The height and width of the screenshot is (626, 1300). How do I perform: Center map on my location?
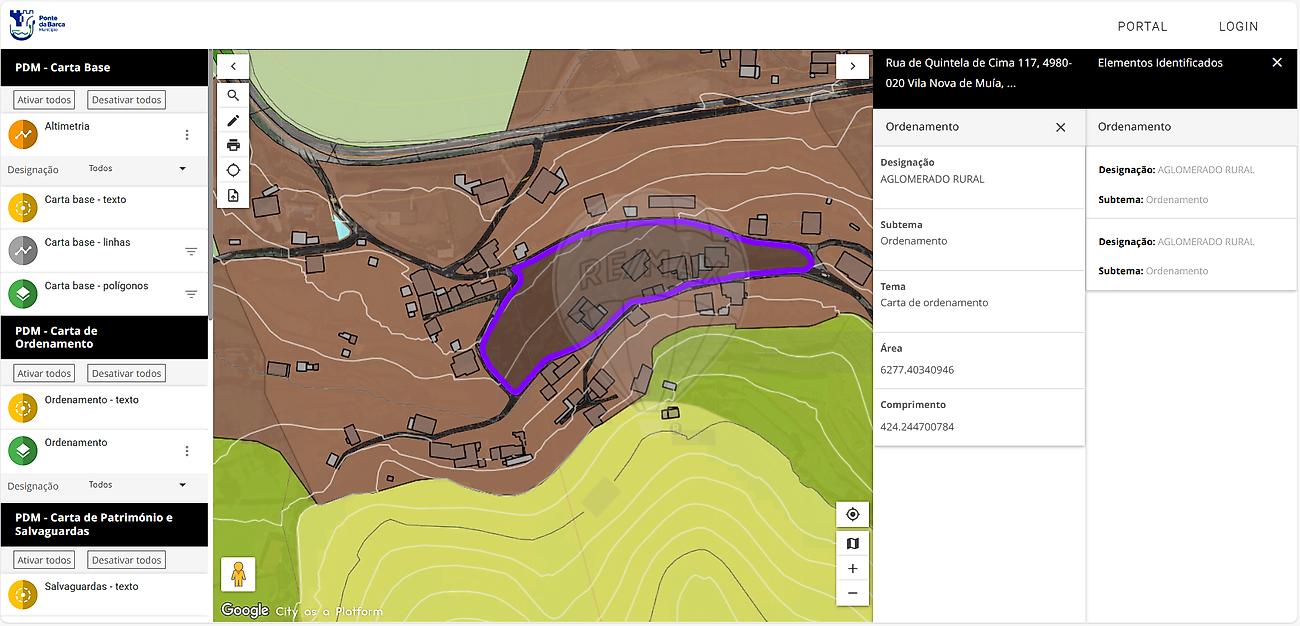coord(852,514)
